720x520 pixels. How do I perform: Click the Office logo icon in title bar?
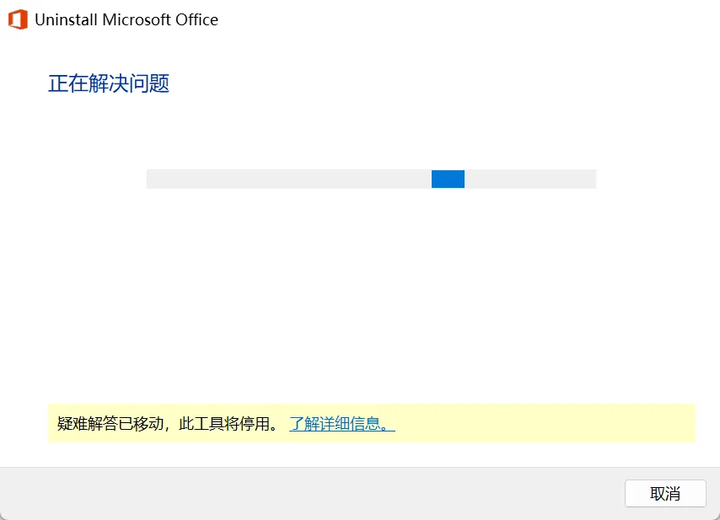click(x=17, y=19)
